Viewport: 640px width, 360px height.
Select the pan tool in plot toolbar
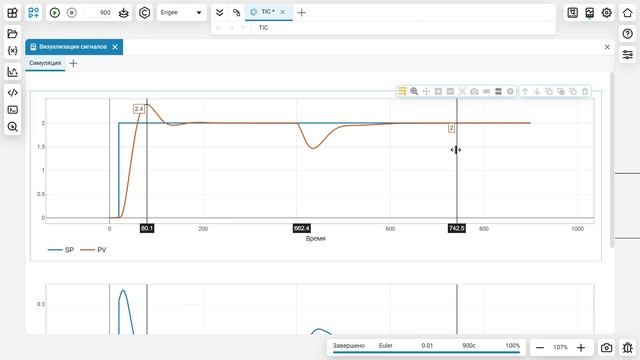point(426,91)
